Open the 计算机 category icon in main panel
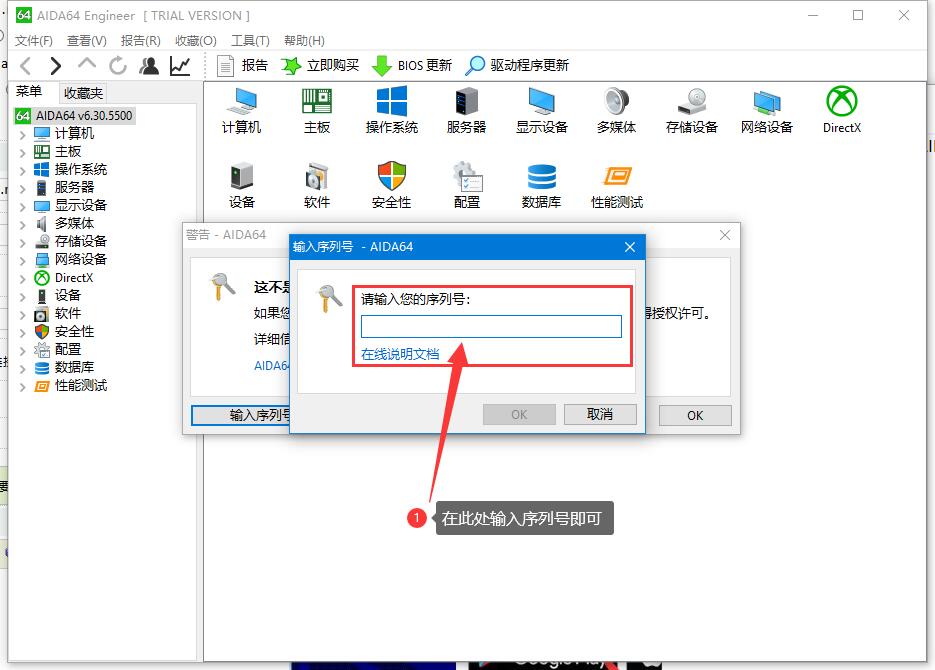Screen dimensions: 935x670 (x=242, y=110)
